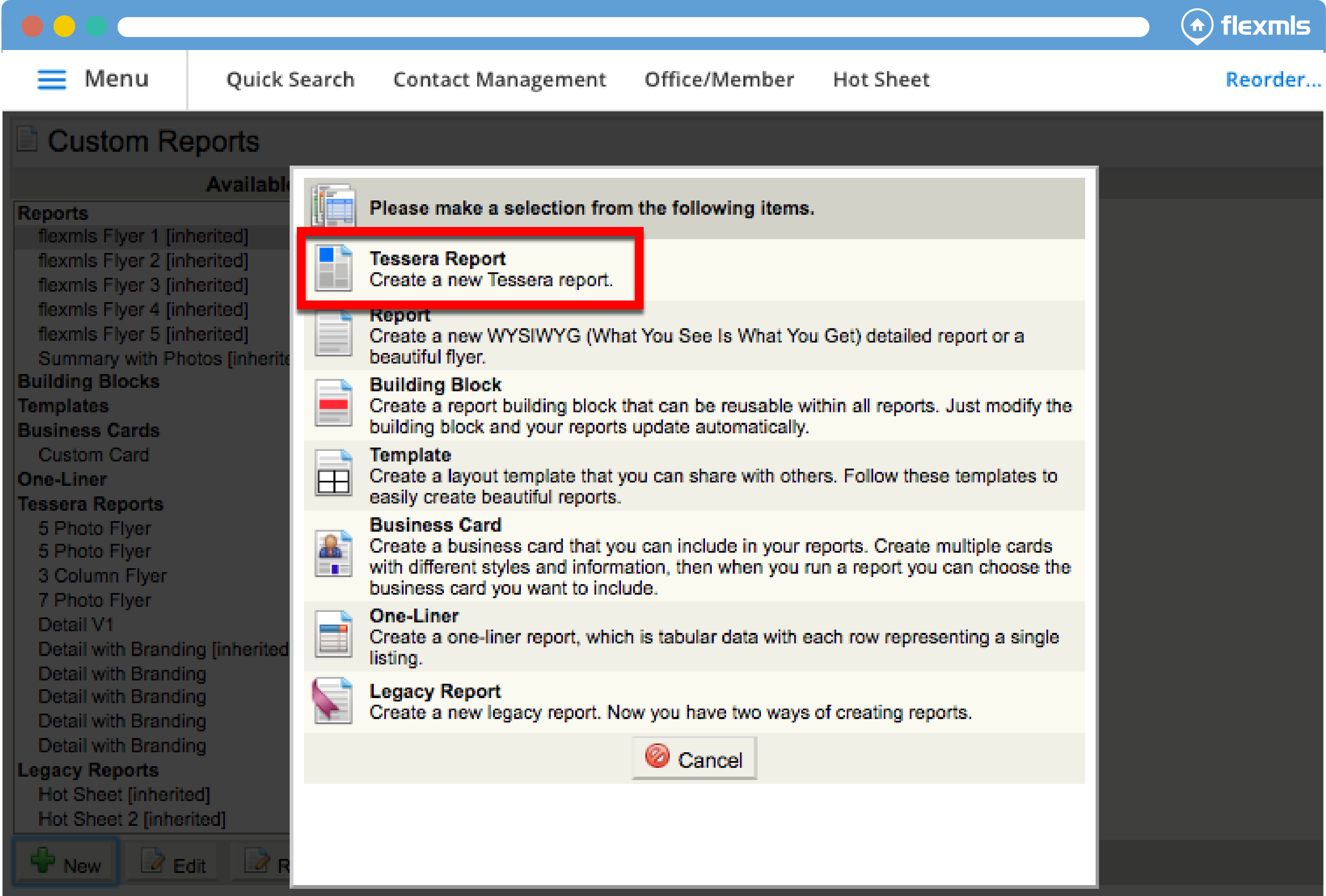
Task: Choose 'Create a new legacy report' option
Action: point(670,713)
